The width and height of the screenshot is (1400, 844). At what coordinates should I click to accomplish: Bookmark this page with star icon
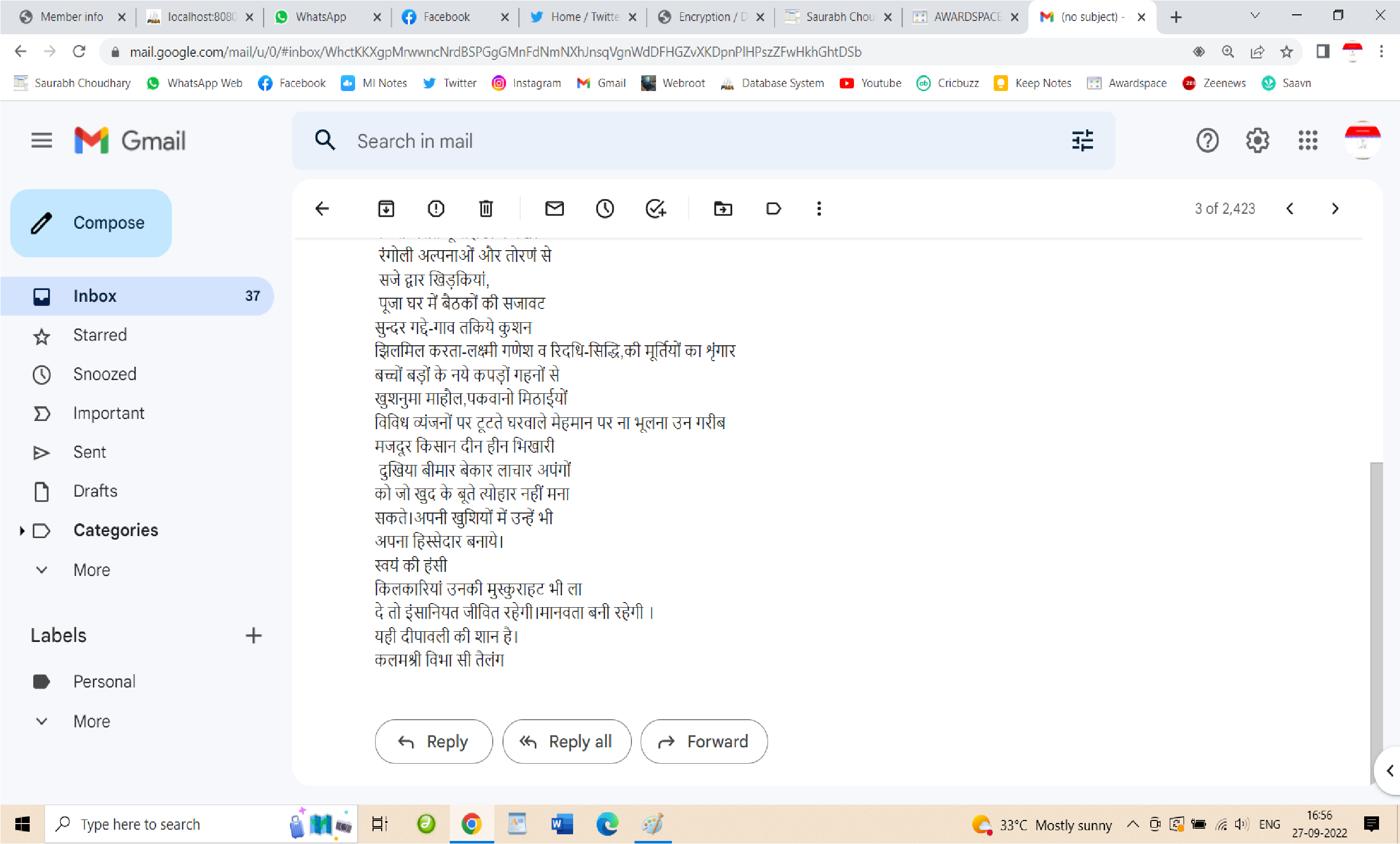point(1286,52)
